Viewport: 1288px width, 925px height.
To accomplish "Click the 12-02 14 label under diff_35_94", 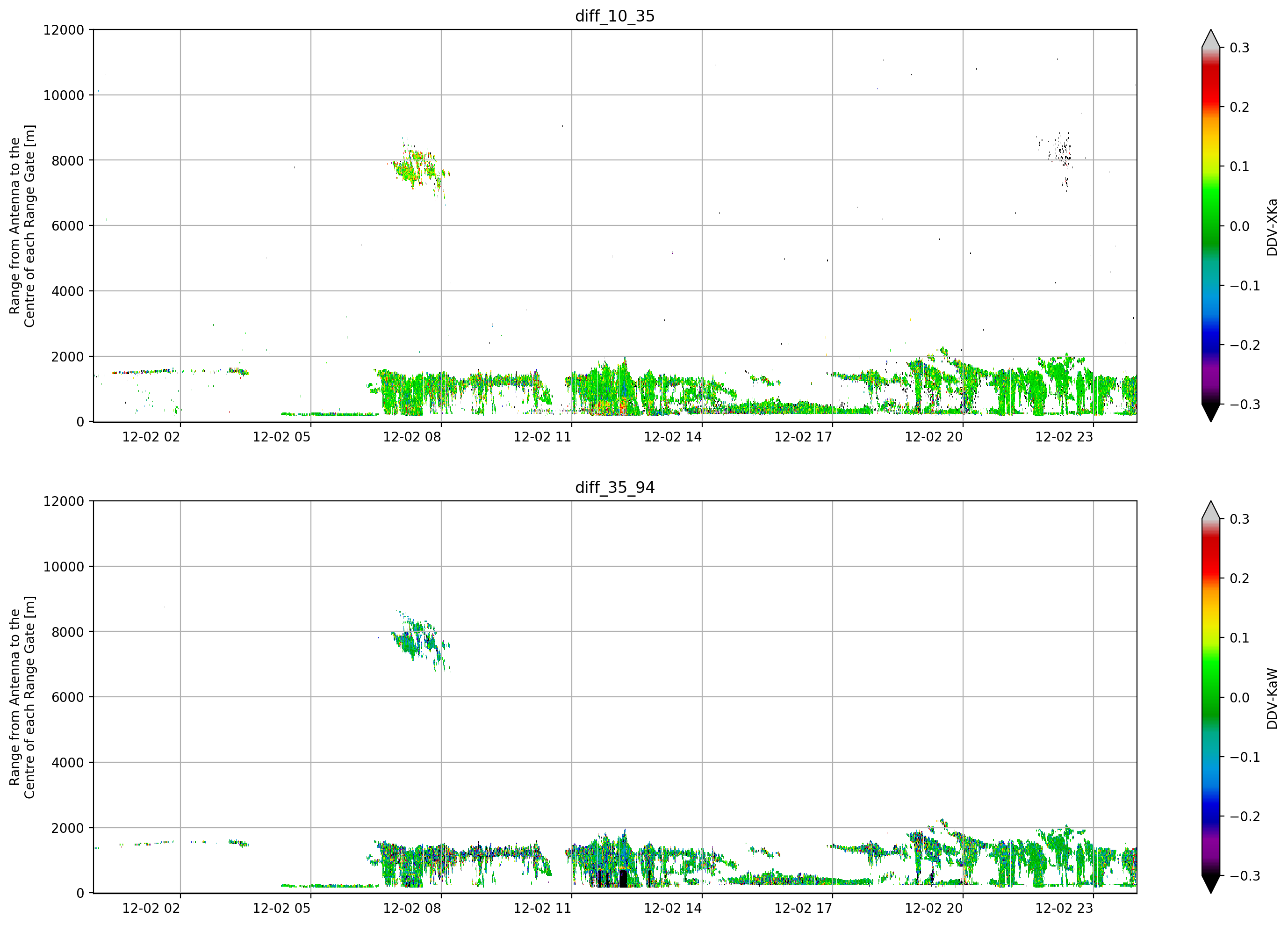I will [x=673, y=909].
